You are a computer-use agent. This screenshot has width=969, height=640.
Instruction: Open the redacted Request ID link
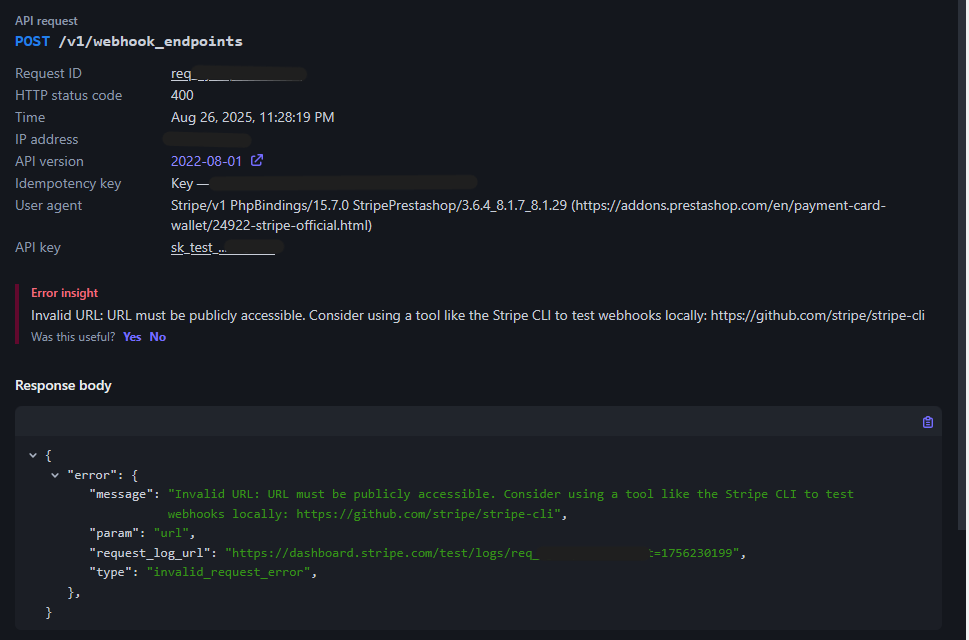[x=238, y=74]
